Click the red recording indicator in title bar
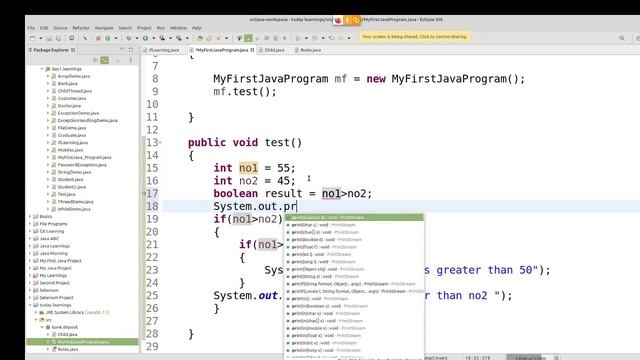 [x=338, y=20]
